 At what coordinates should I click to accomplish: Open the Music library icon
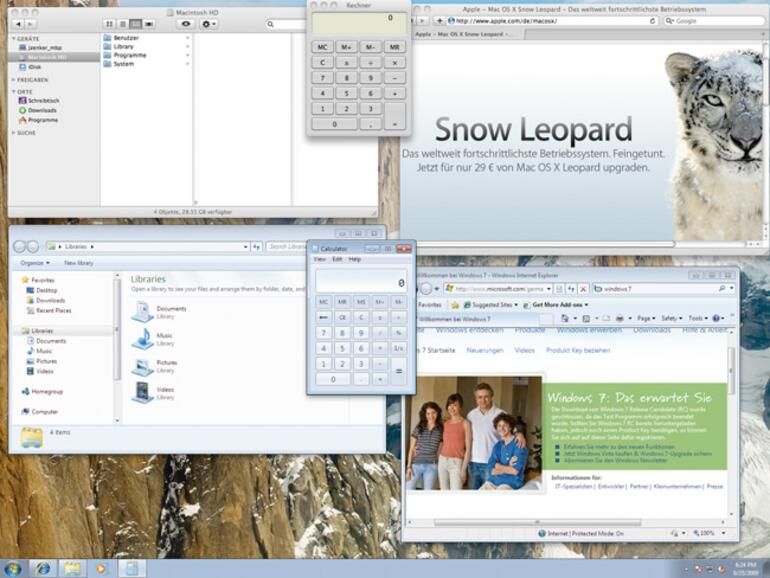coord(143,339)
